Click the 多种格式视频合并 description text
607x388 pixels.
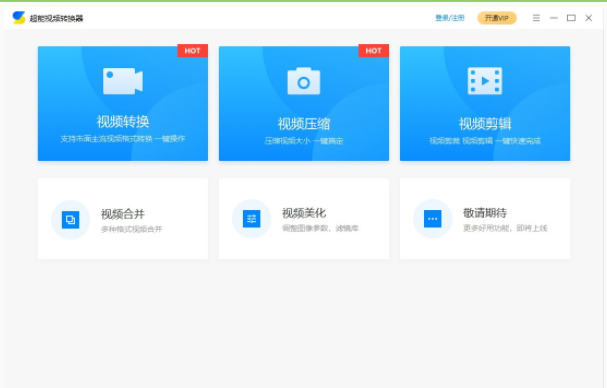click(132, 229)
